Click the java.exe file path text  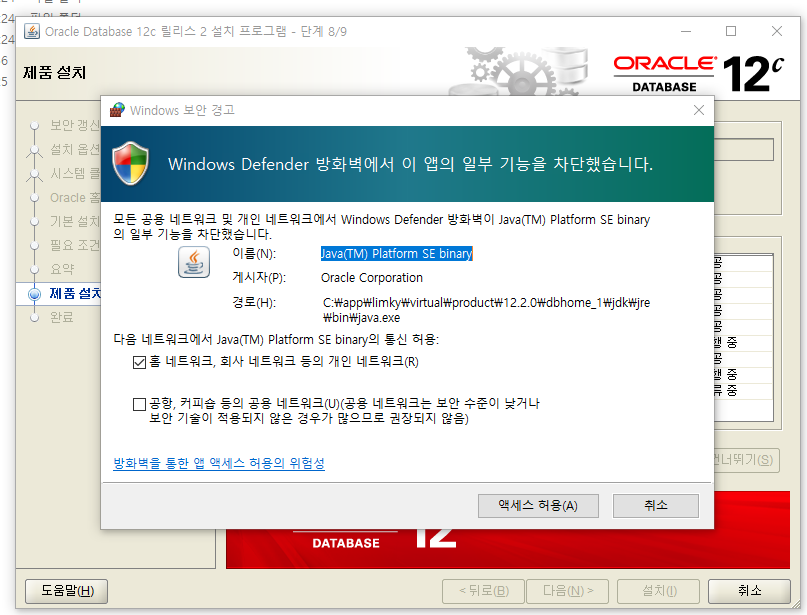point(486,310)
